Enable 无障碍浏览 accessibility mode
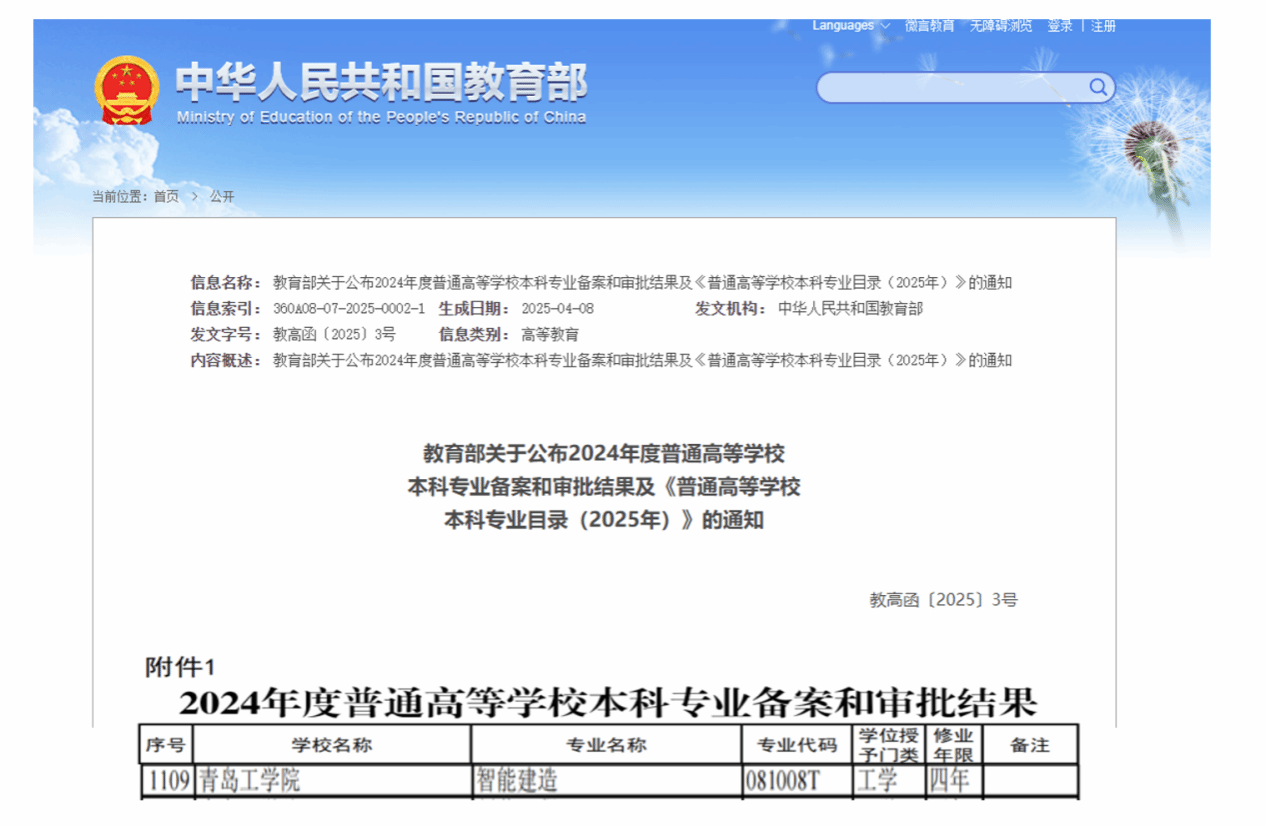Screen dimensions: 1266x827 pyautogui.click(x=1000, y=26)
